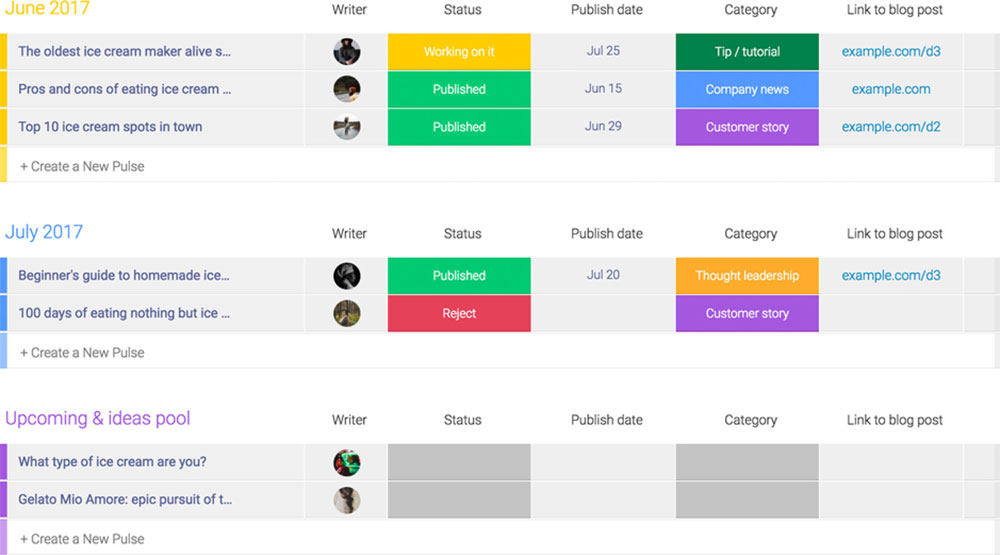The width and height of the screenshot is (1000, 555).
Task: Click writer avatar on Gelato Mio Amore row
Action: pos(347,500)
